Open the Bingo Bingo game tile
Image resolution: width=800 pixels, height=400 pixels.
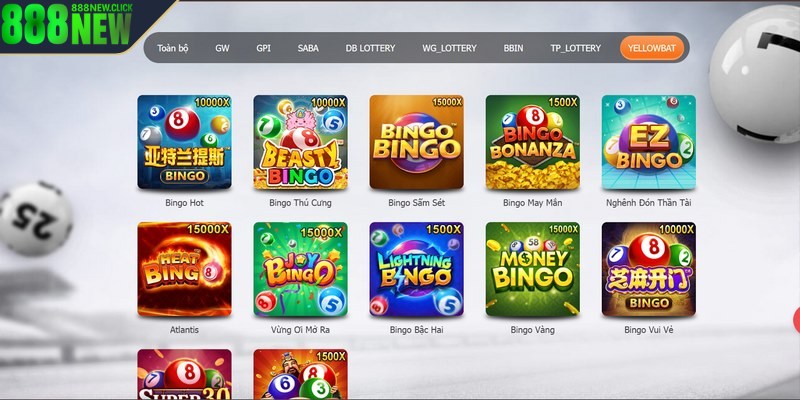[416, 142]
